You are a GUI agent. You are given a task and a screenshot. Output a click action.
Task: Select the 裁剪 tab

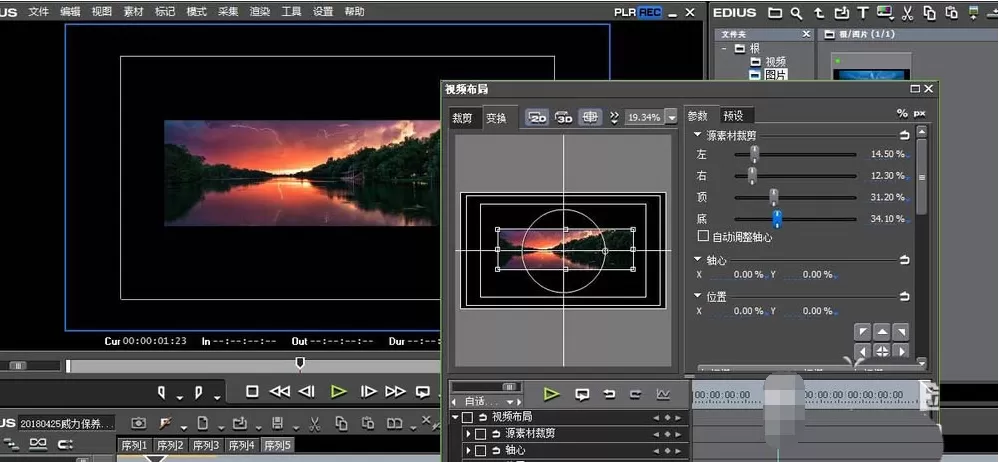pos(462,119)
